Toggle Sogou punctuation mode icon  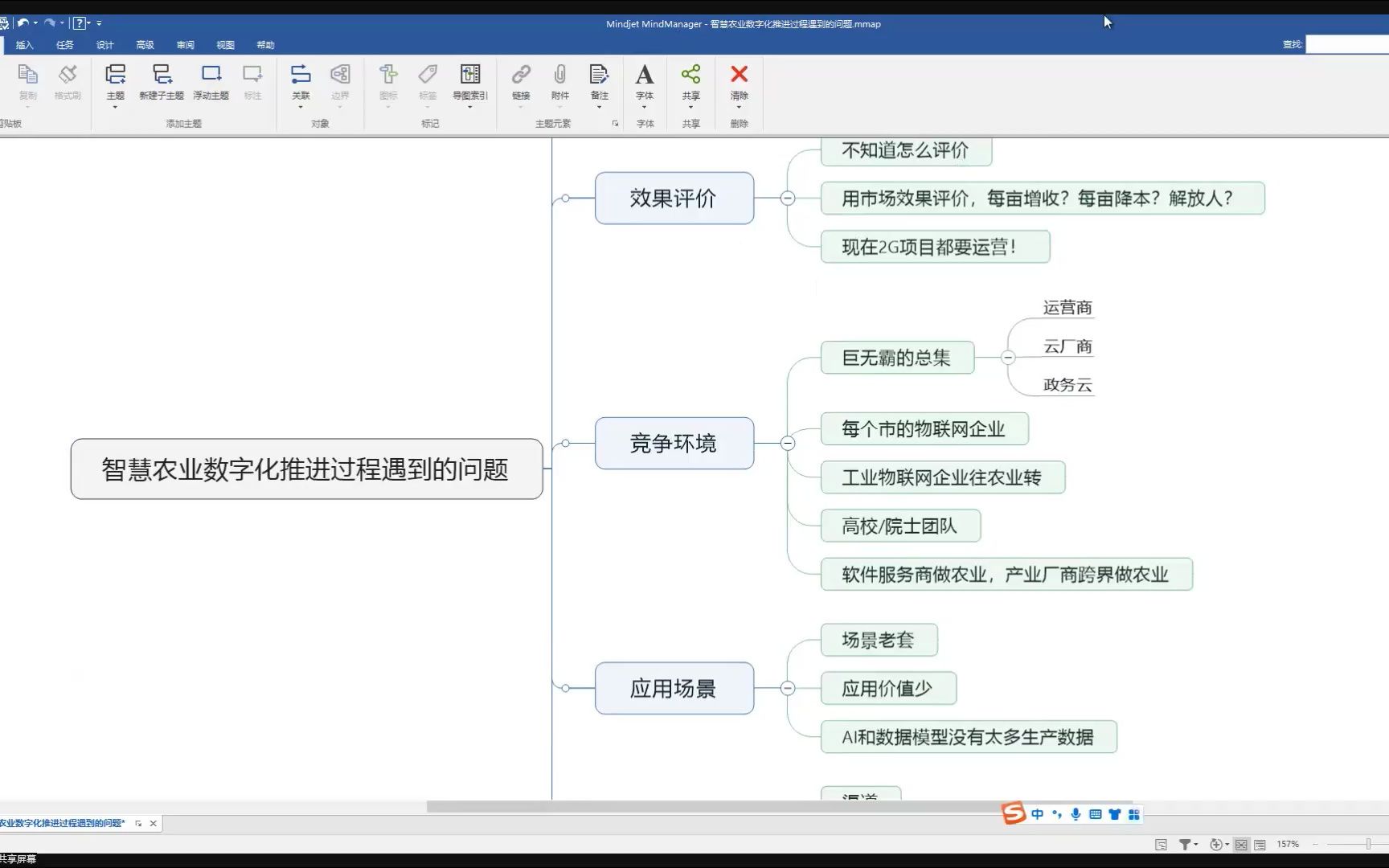pyautogui.click(x=1057, y=814)
